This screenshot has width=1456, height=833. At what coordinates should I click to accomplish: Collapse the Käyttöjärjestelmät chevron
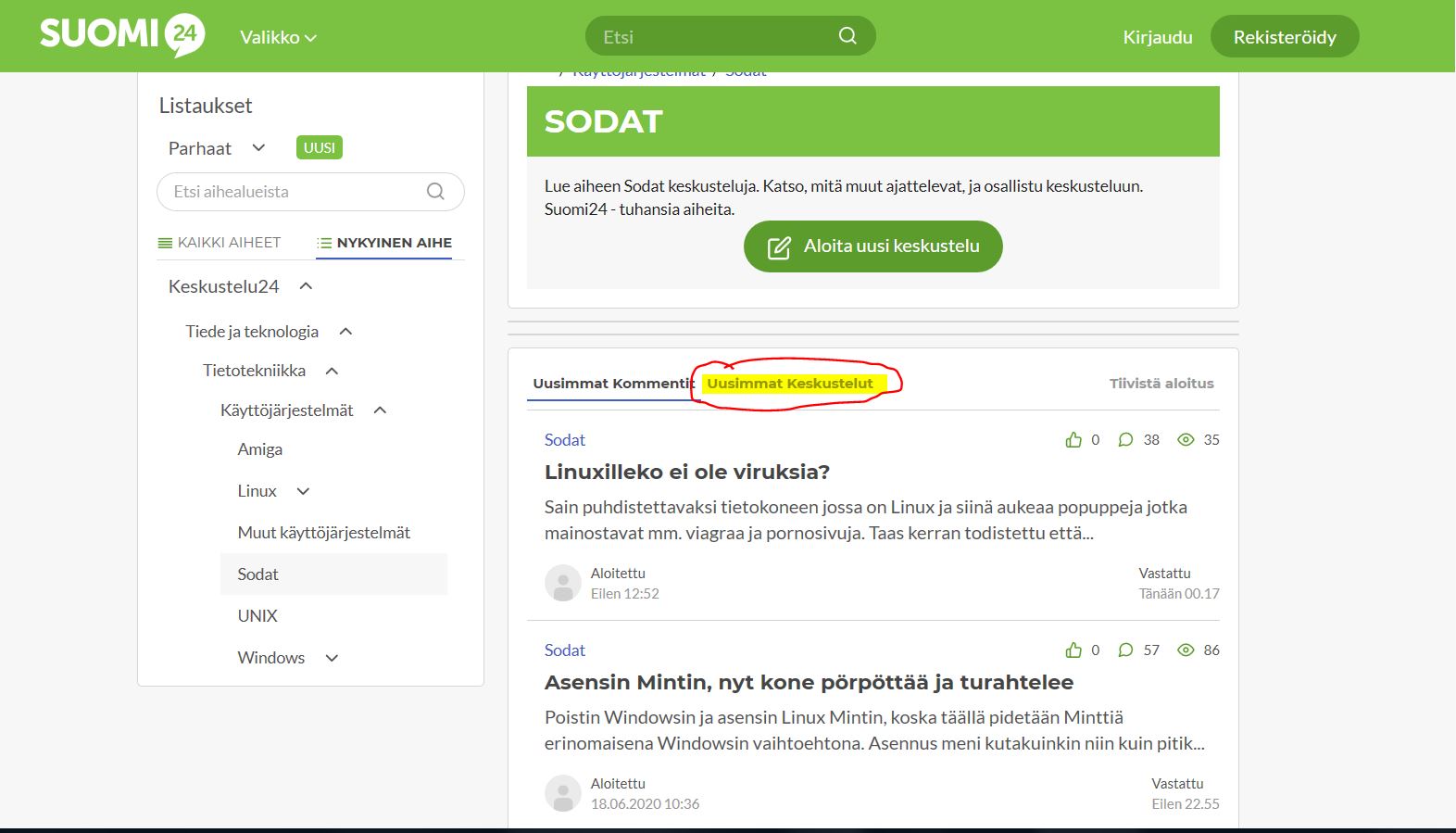pyautogui.click(x=380, y=410)
